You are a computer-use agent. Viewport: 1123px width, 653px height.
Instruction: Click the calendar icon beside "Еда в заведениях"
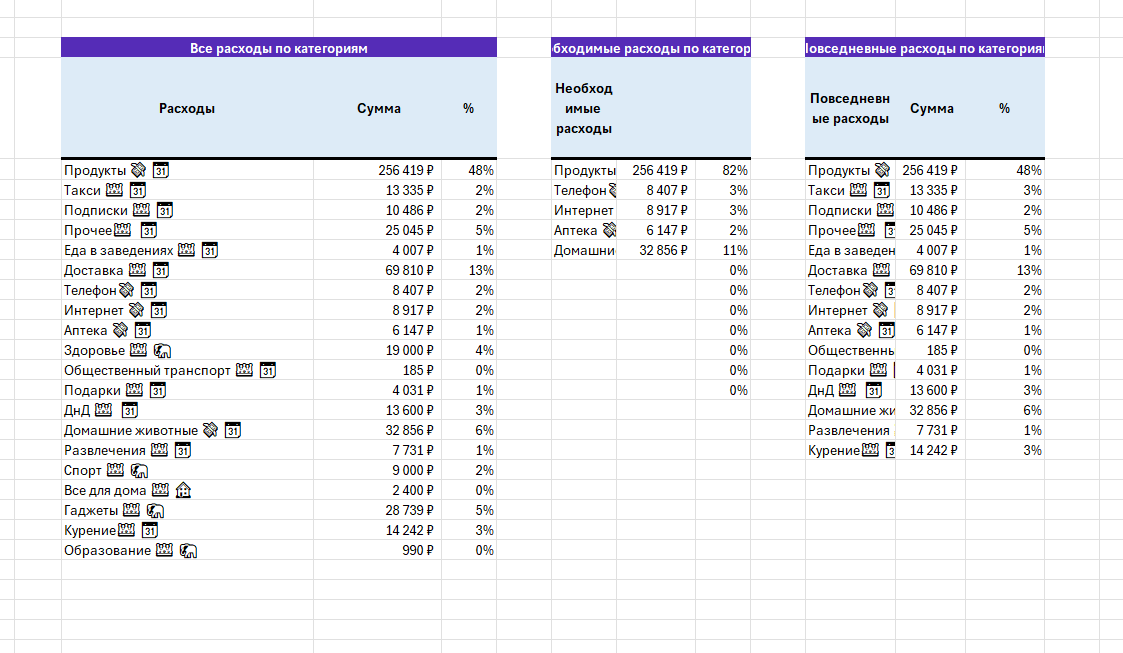click(x=210, y=250)
